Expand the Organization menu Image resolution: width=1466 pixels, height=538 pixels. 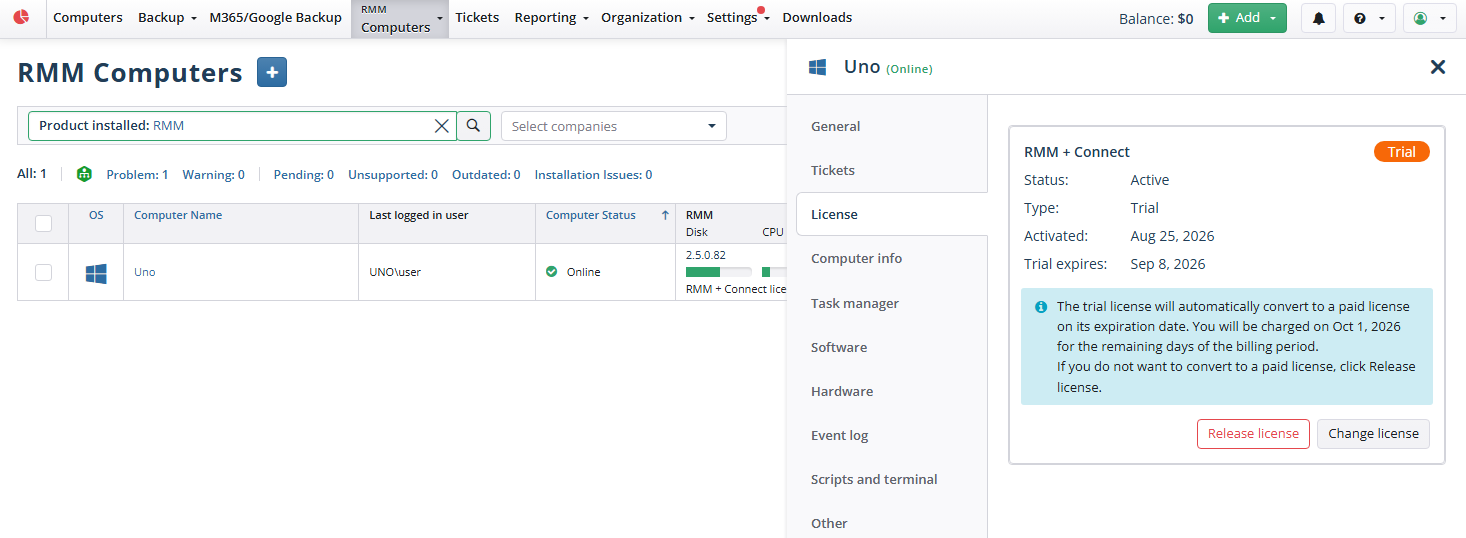tap(647, 18)
